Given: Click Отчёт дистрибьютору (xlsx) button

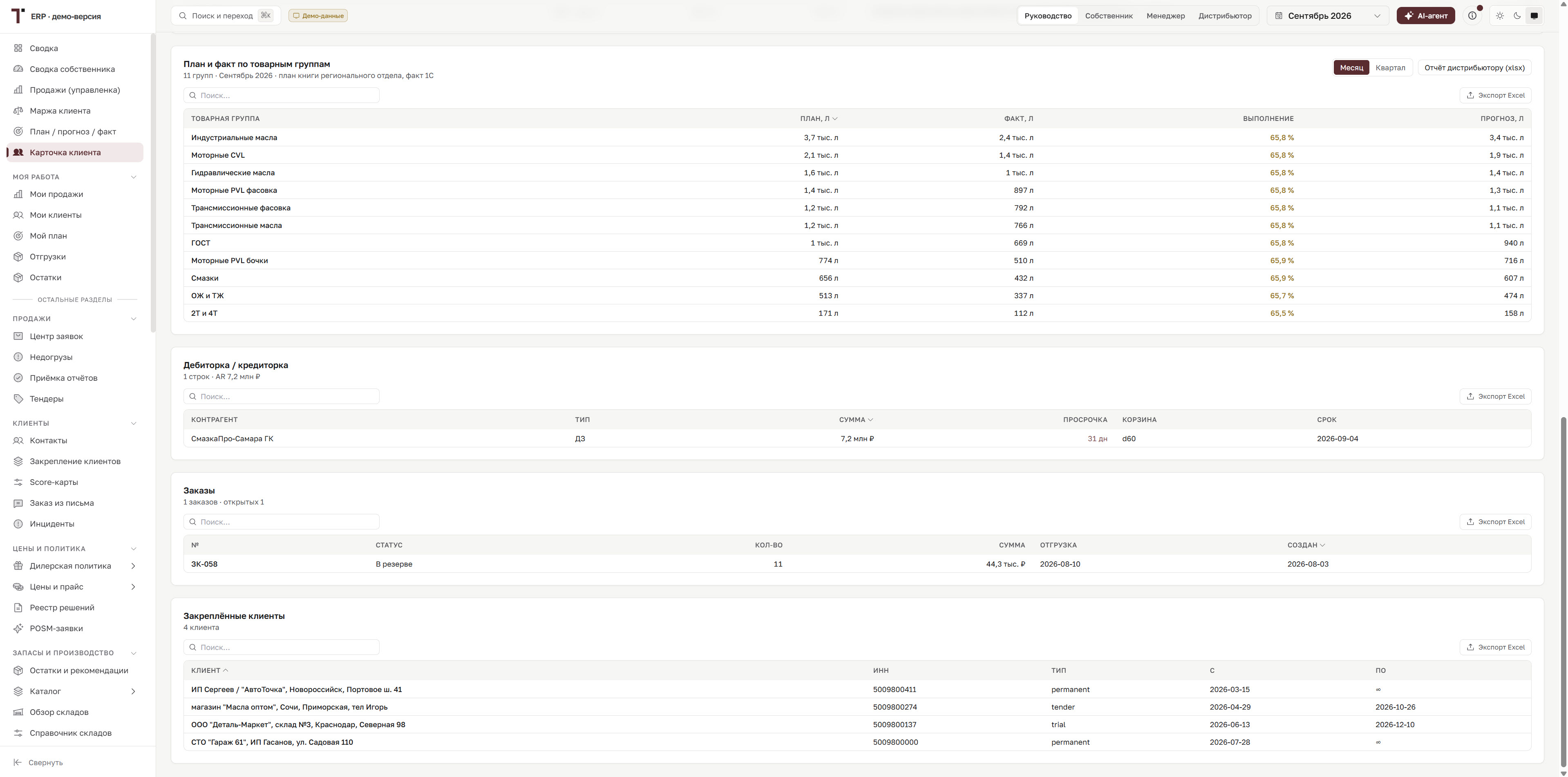Looking at the screenshot, I should pyautogui.click(x=1474, y=67).
